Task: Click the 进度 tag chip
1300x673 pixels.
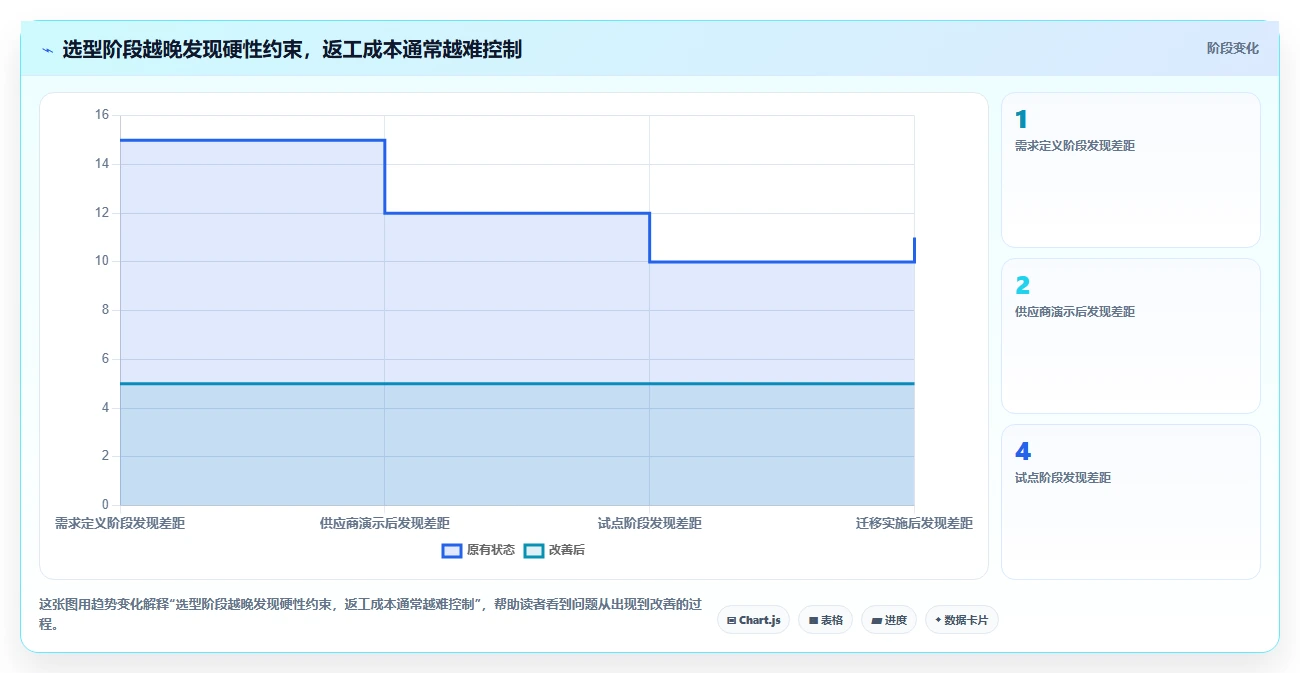Action: pyautogui.click(x=889, y=620)
